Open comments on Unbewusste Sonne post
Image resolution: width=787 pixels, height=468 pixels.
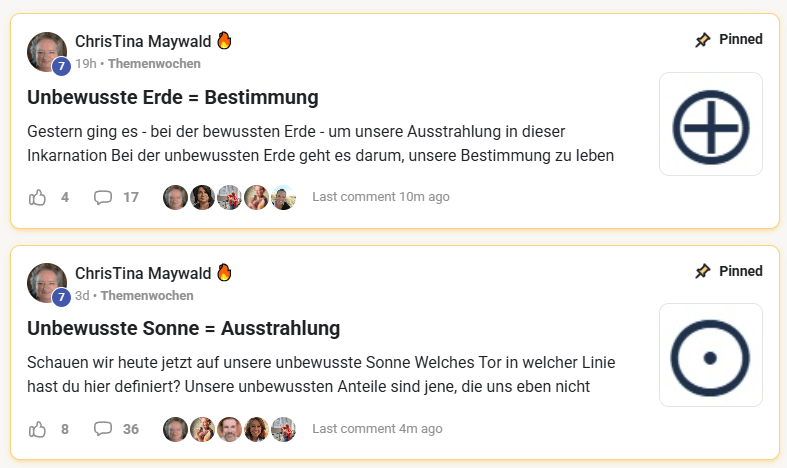point(102,429)
